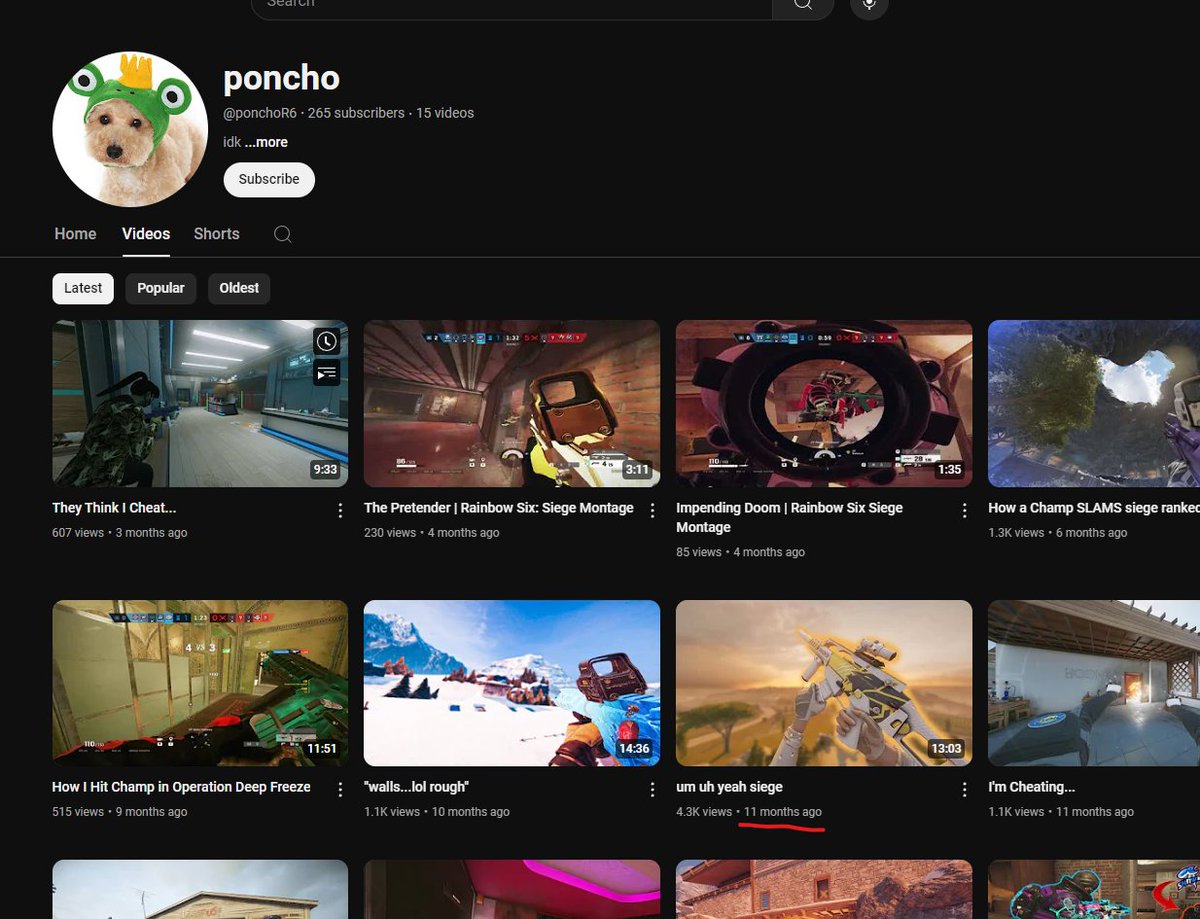The height and width of the screenshot is (919, 1200).
Task: Add "They Think I Cheat" to queue icon
Action: click(326, 373)
